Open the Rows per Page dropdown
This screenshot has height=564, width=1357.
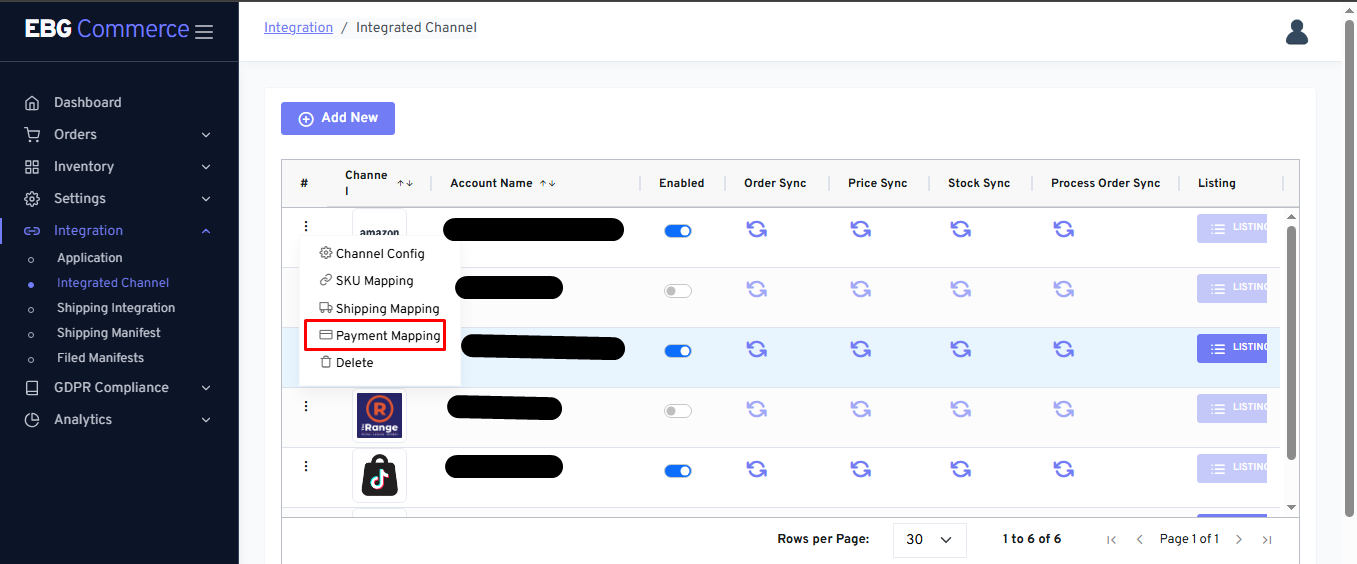click(929, 539)
